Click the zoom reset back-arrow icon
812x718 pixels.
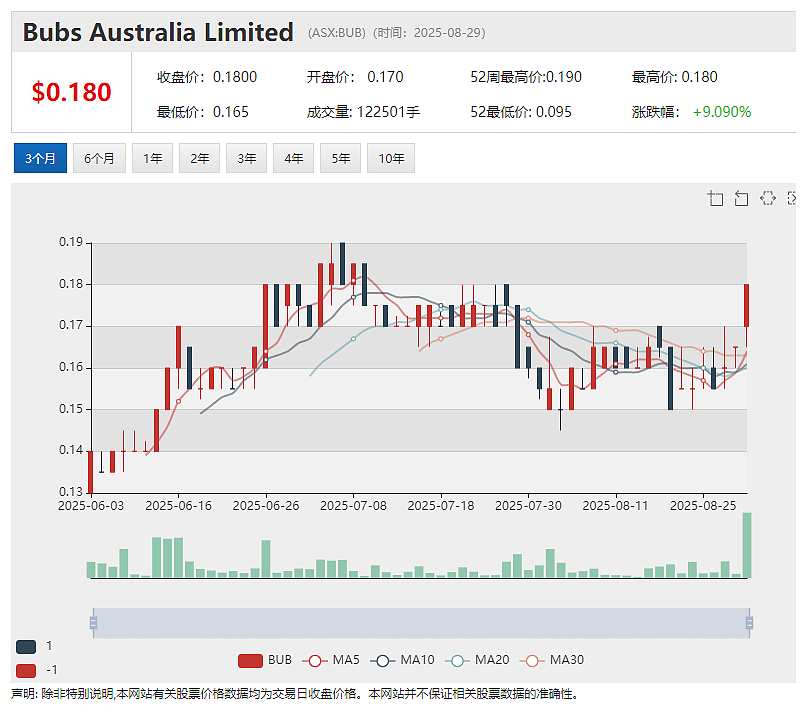(741, 198)
